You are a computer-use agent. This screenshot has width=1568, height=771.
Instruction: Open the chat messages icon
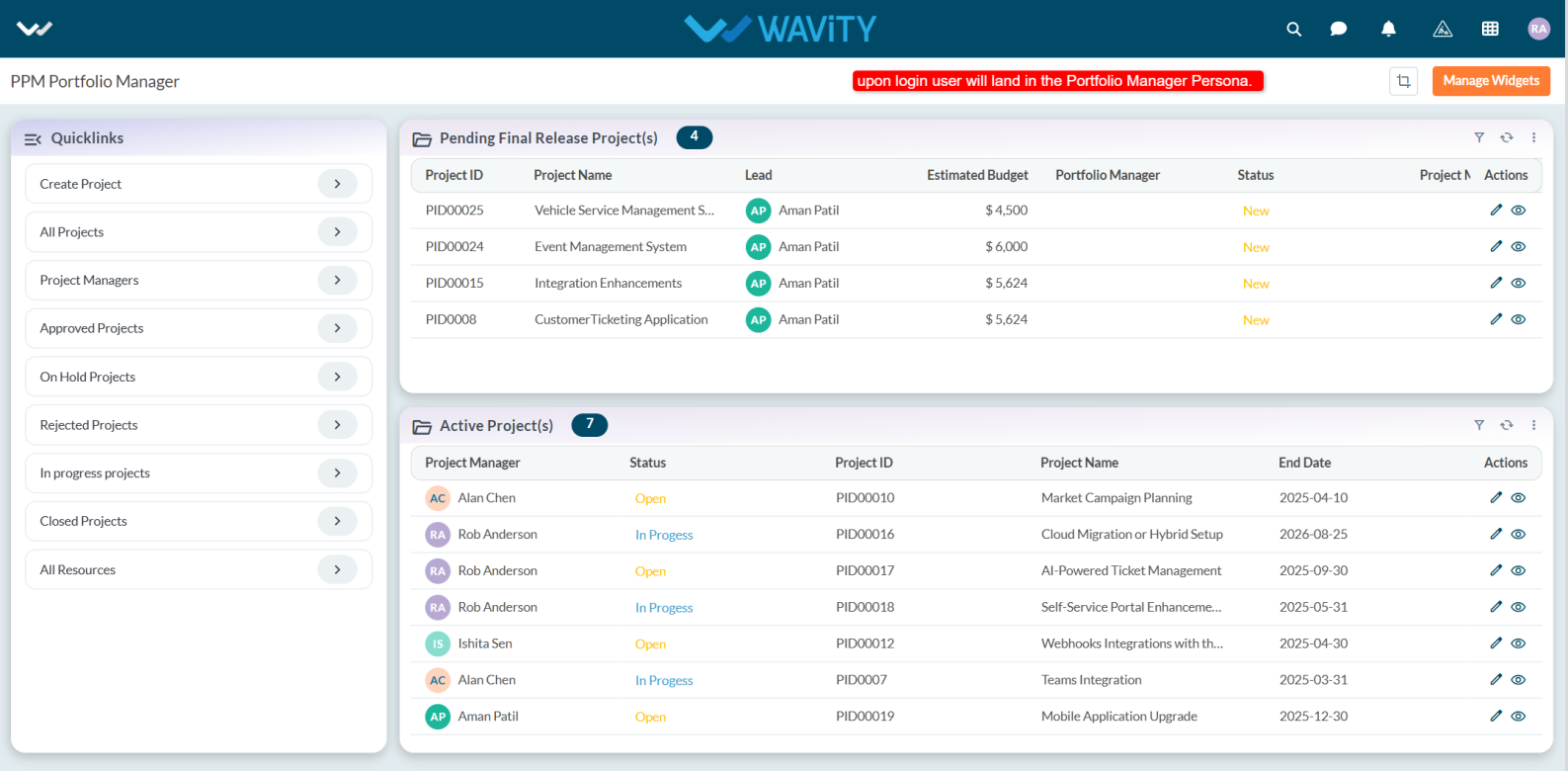coord(1339,29)
